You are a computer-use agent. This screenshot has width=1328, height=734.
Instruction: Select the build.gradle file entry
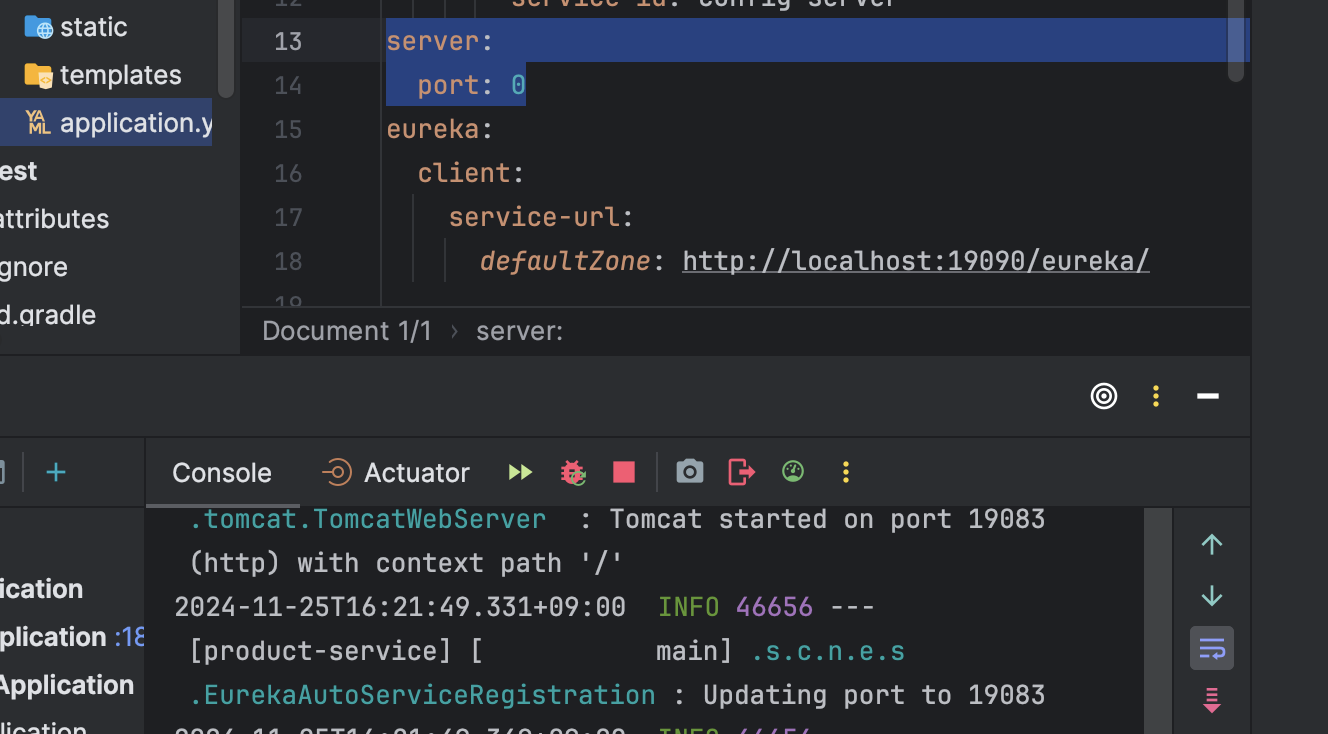coord(48,315)
